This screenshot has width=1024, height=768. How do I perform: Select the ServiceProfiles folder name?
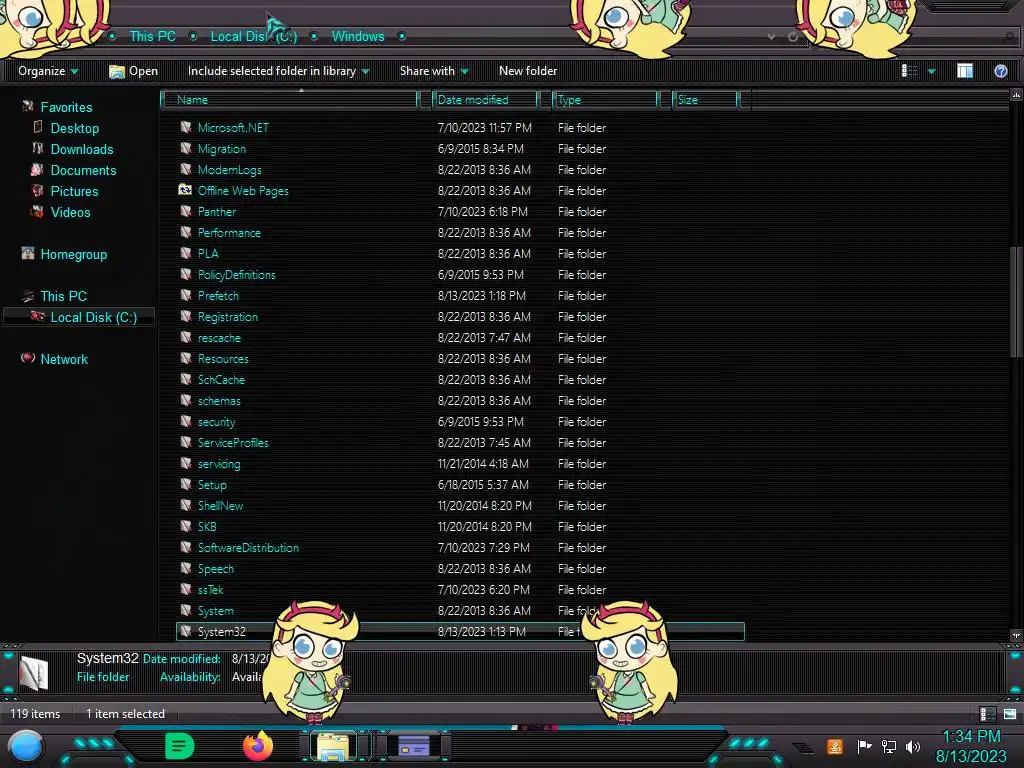(x=233, y=443)
